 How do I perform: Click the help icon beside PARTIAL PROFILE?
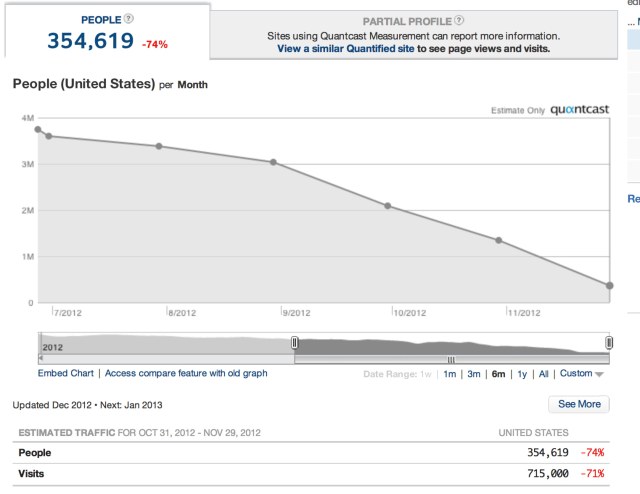point(459,20)
